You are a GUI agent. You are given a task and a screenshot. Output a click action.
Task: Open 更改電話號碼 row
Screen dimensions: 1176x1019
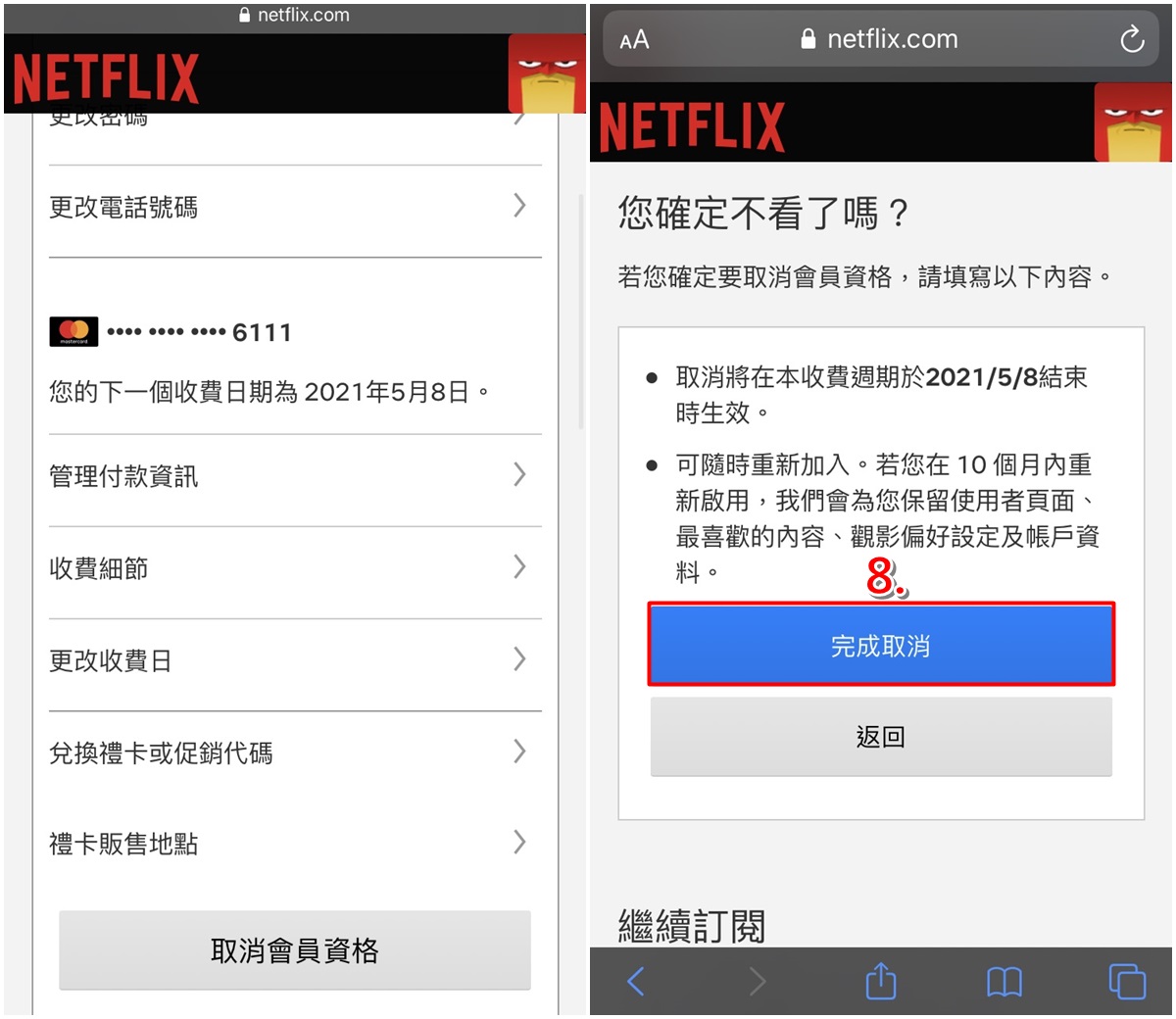(x=295, y=208)
